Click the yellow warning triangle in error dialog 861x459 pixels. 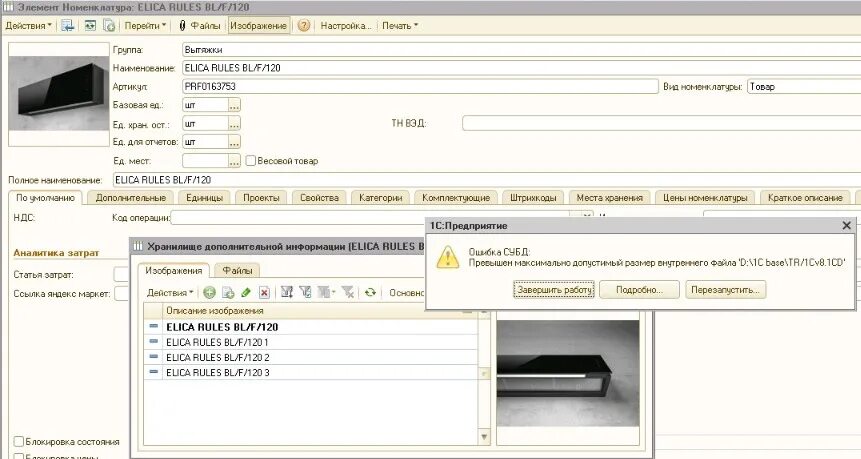[x=448, y=257]
